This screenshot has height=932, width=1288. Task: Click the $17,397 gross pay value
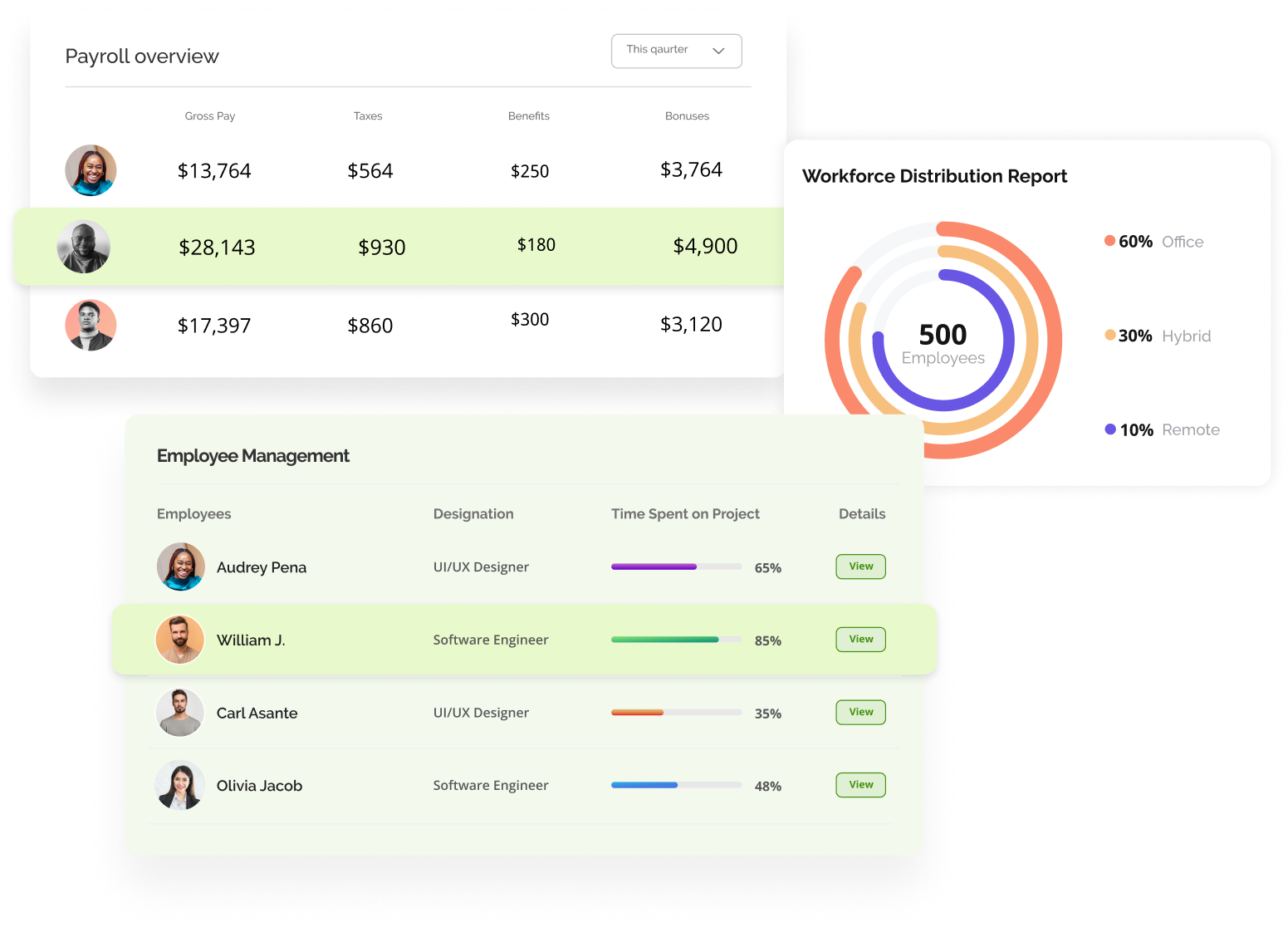pyautogui.click(x=214, y=326)
